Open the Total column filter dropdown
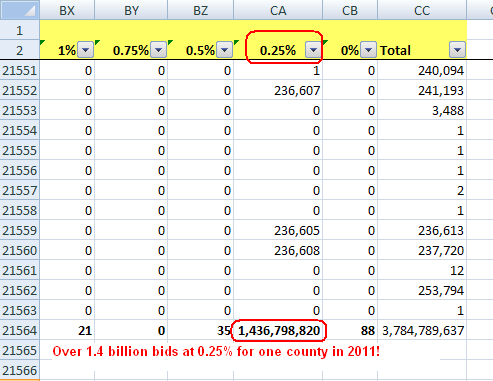The height and width of the screenshot is (381, 493). click(457, 50)
